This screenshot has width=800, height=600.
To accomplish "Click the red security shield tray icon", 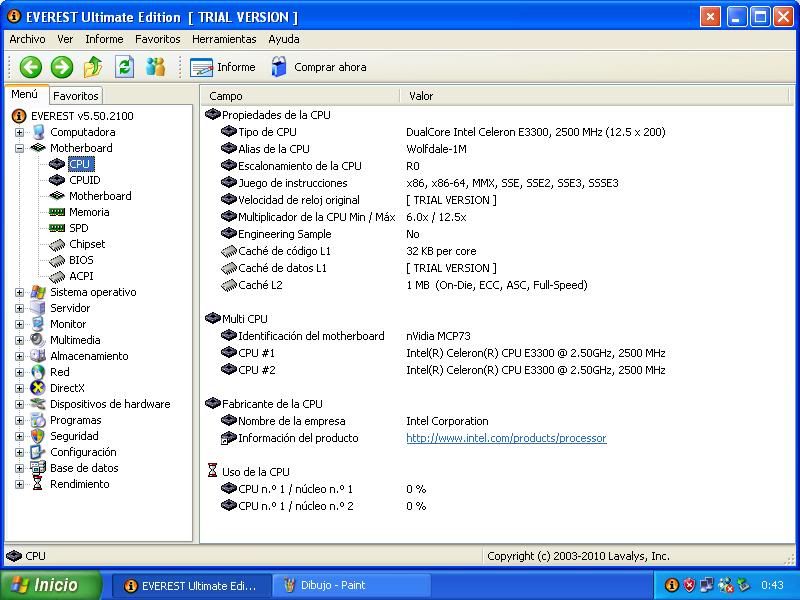I will tap(689, 585).
